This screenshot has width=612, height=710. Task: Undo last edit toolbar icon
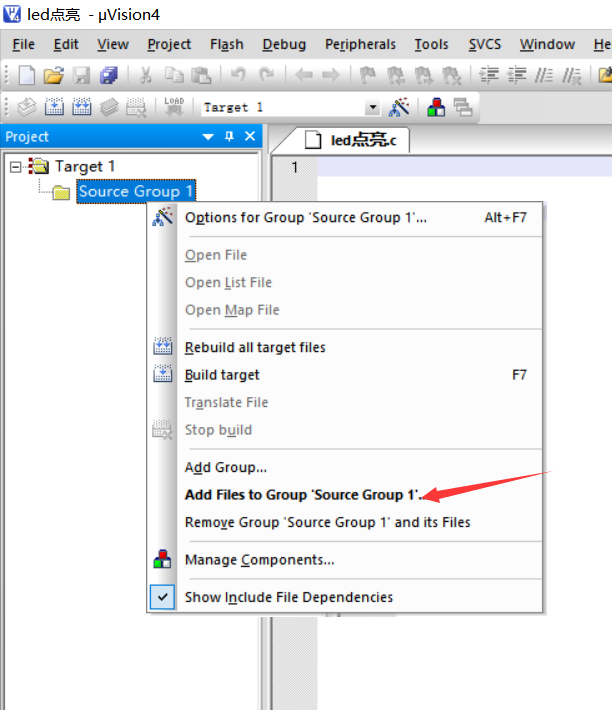(x=238, y=75)
